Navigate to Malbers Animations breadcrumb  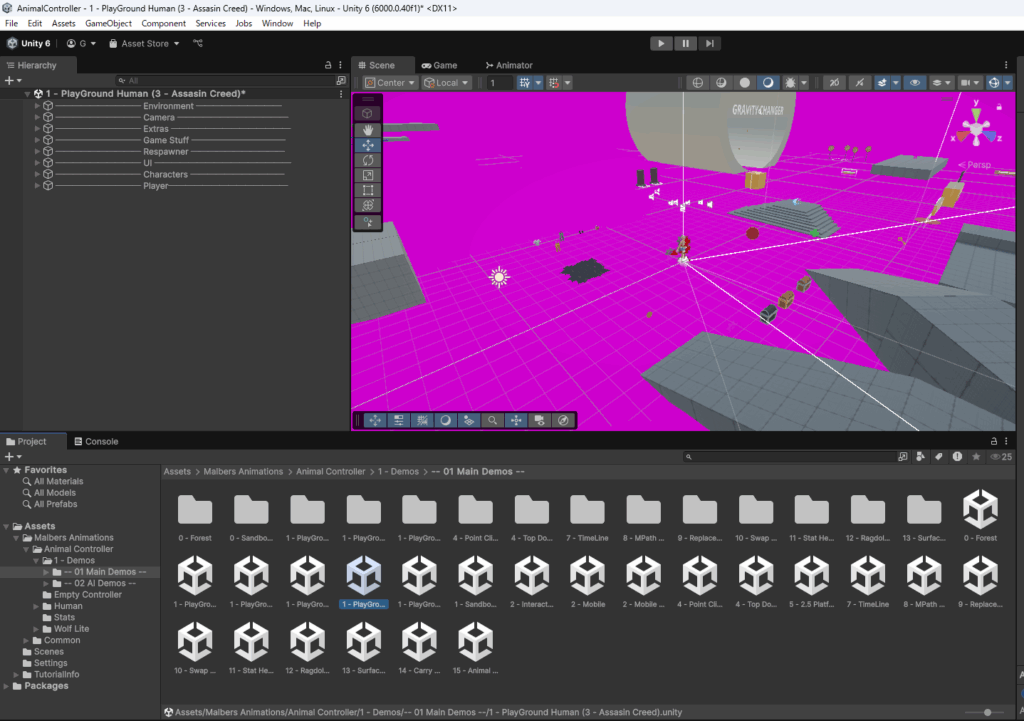pos(243,471)
